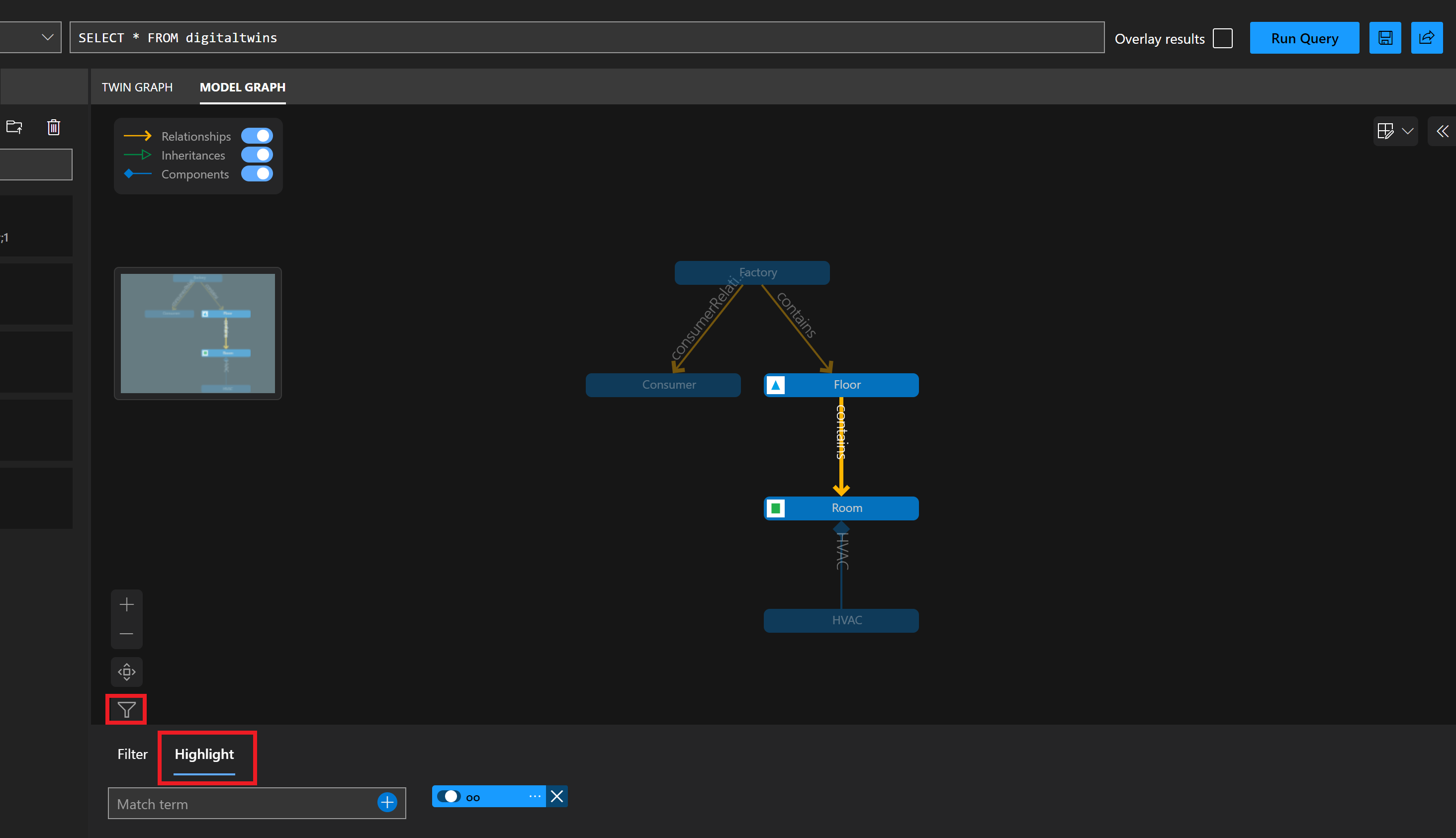
Task: Collapse the right properties panel
Action: click(x=1442, y=131)
